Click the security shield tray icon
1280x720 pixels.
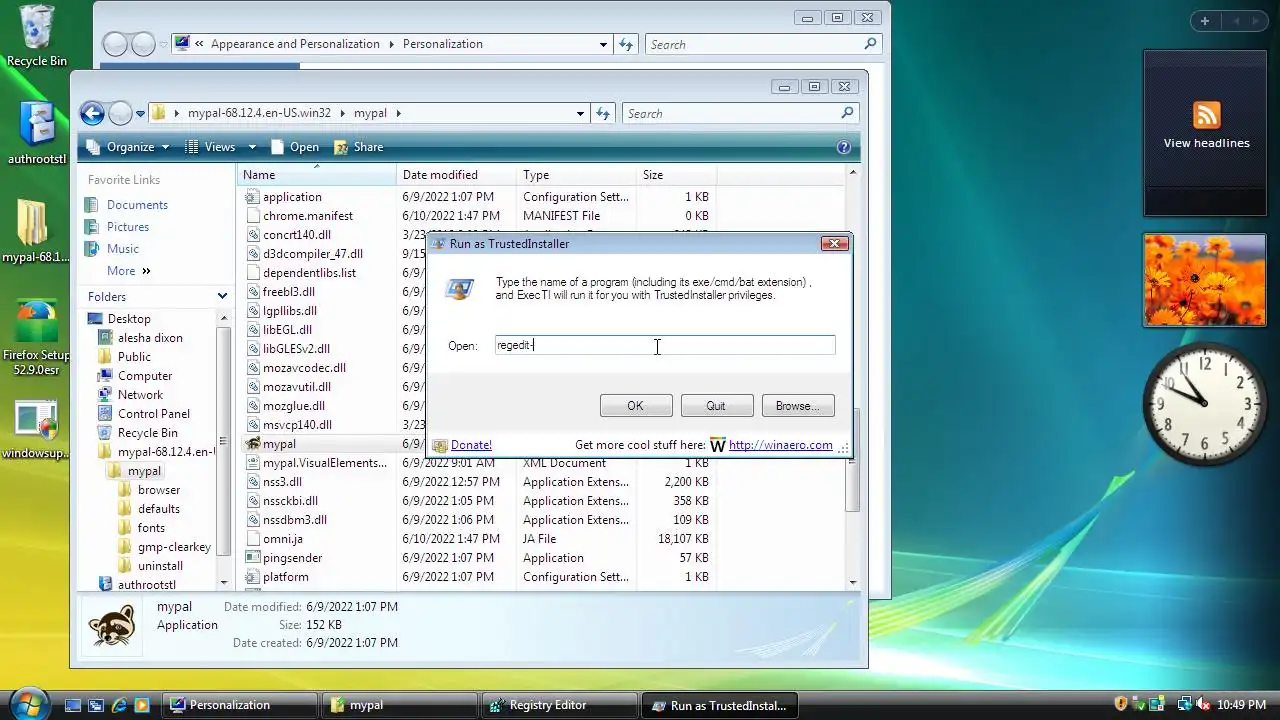click(x=1121, y=705)
